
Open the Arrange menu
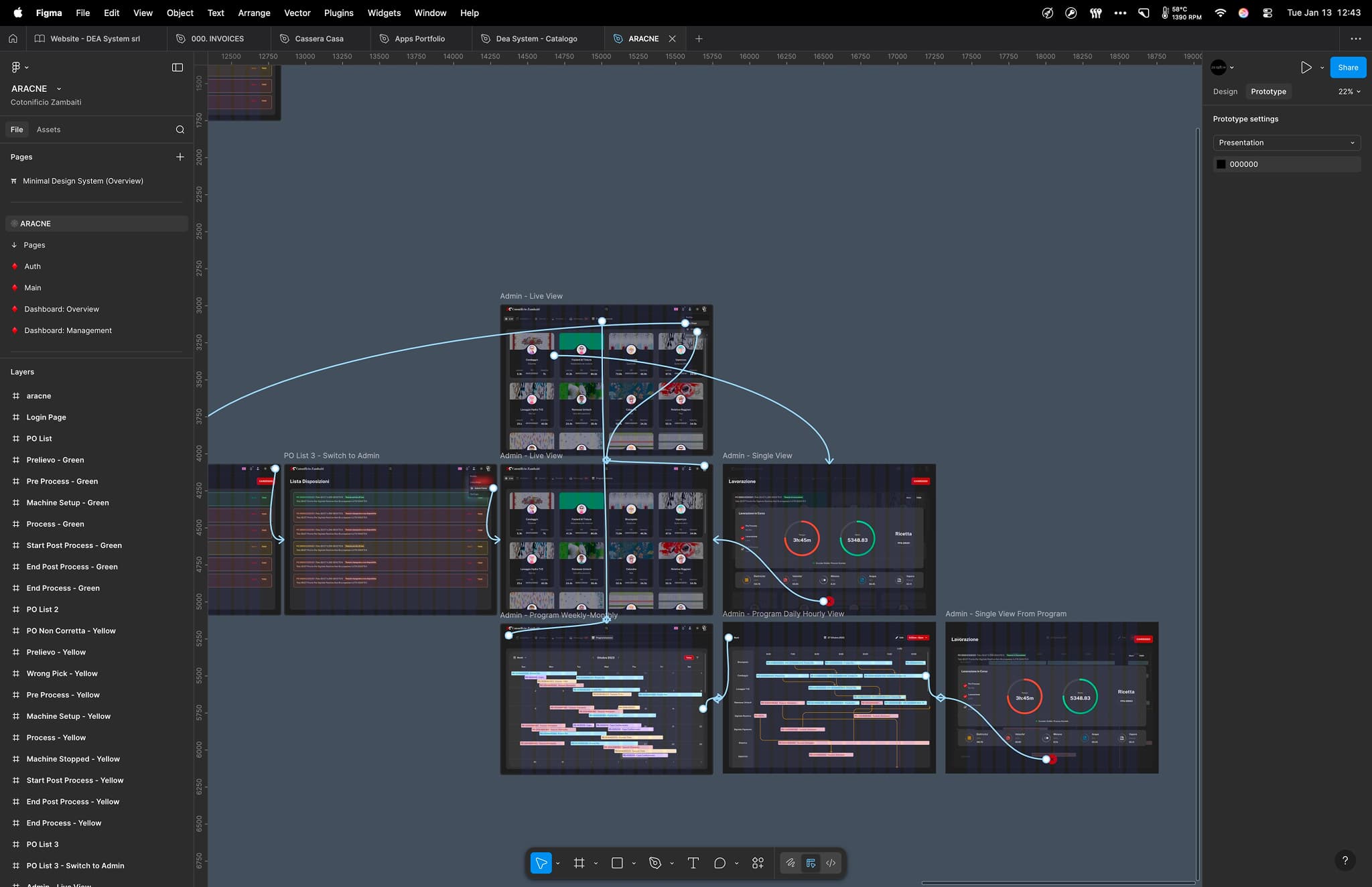254,13
